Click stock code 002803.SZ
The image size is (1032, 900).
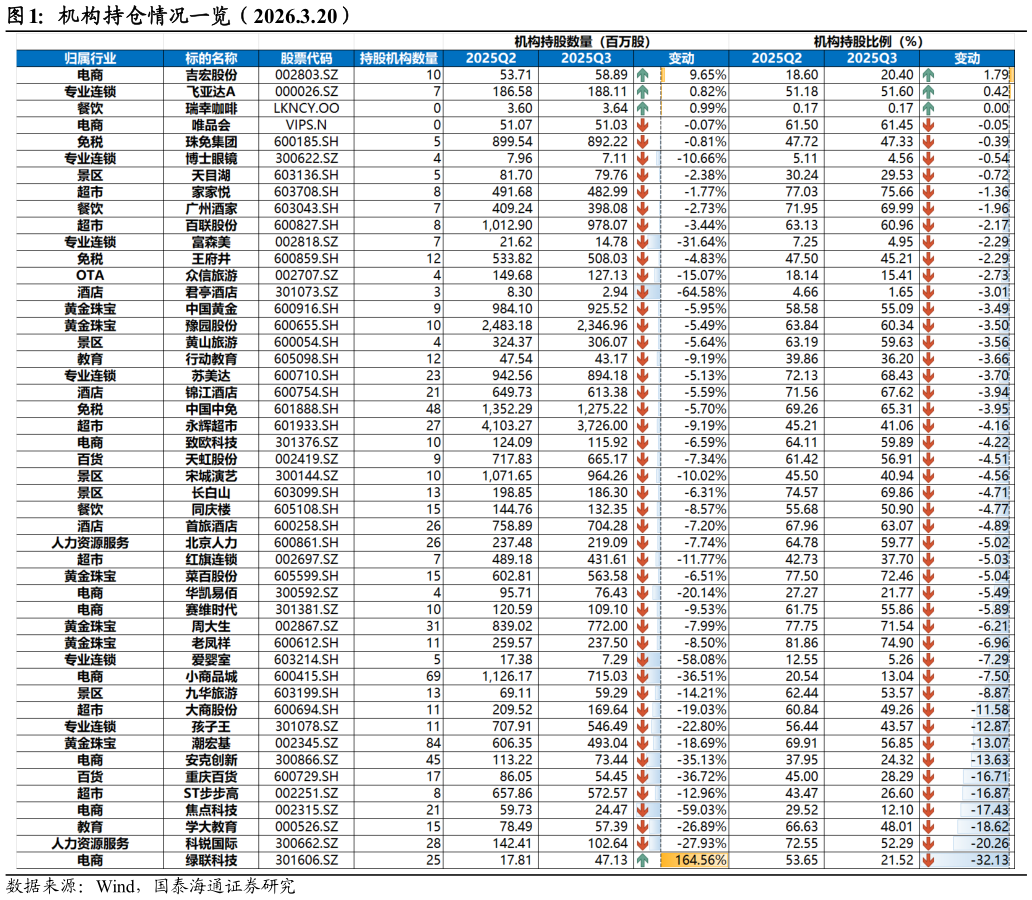pos(306,75)
